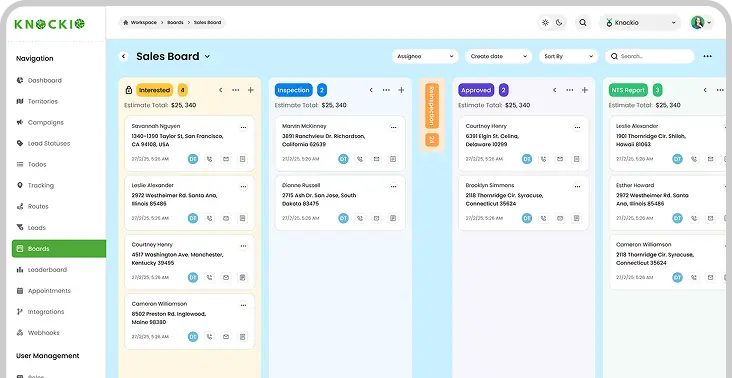Click the Sales Board breadcrumb
The image size is (732, 378).
pos(207,22)
